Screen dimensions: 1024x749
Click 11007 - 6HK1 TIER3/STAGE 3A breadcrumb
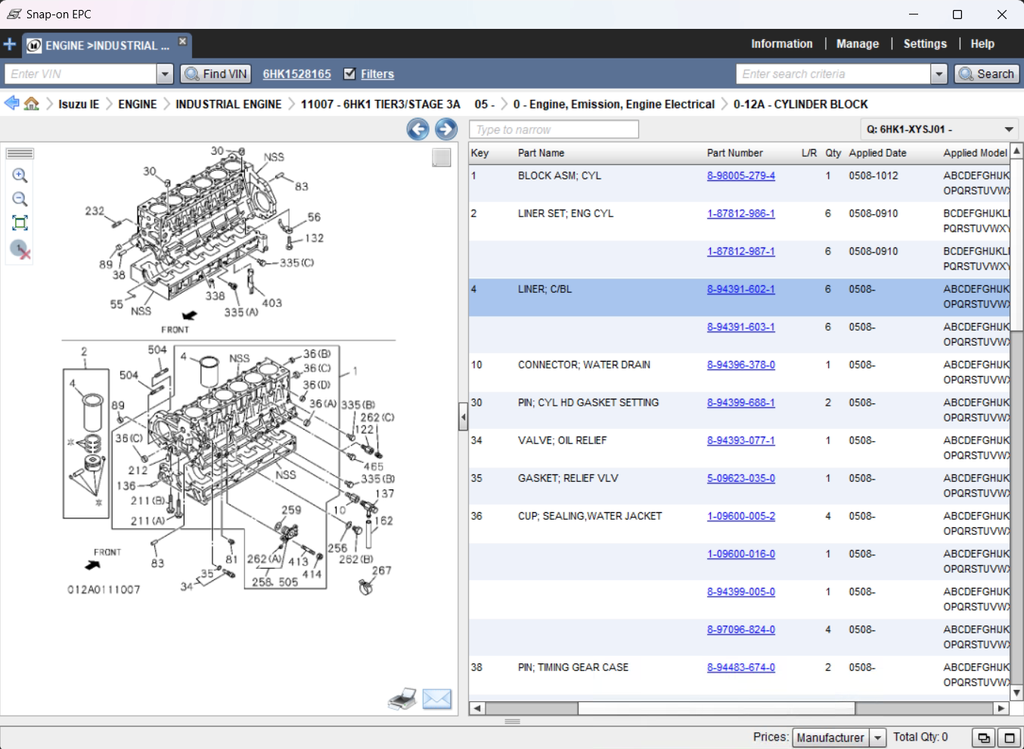click(380, 104)
